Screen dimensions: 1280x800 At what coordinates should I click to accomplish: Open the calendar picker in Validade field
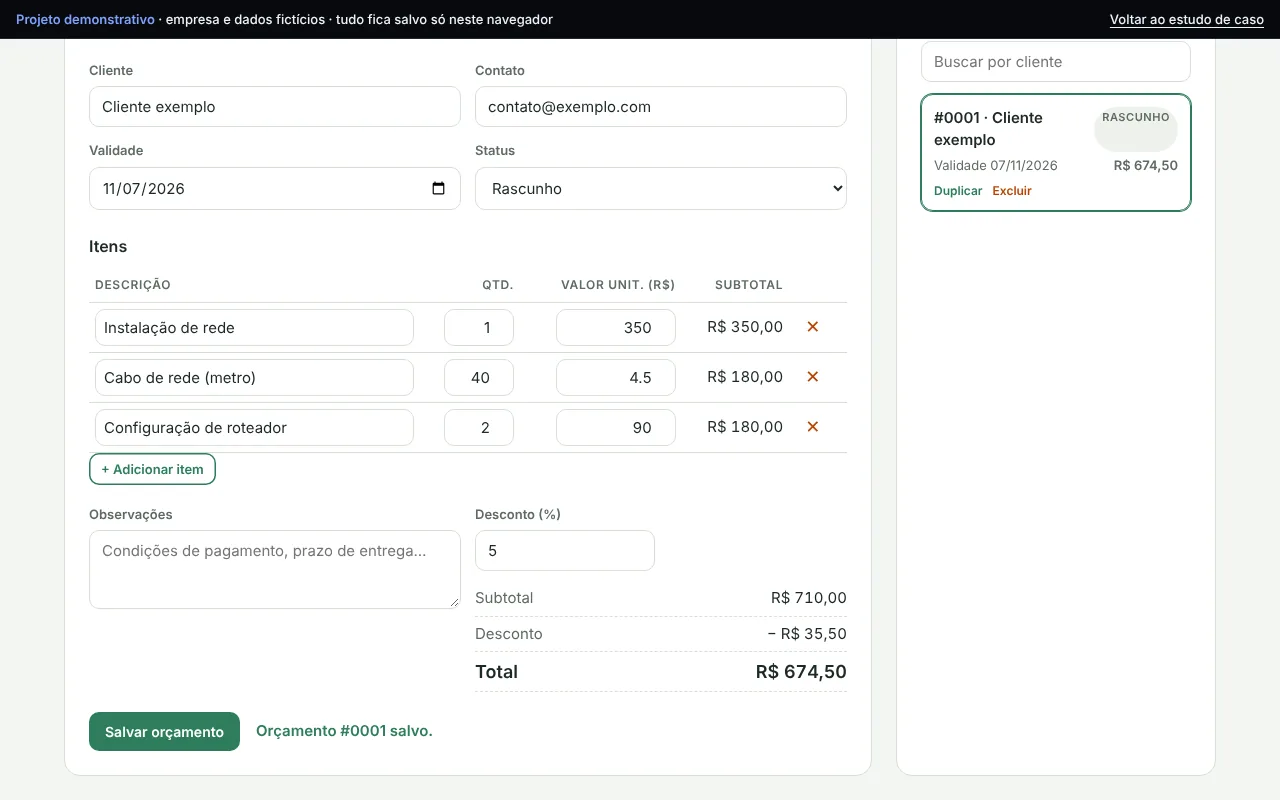(438, 188)
